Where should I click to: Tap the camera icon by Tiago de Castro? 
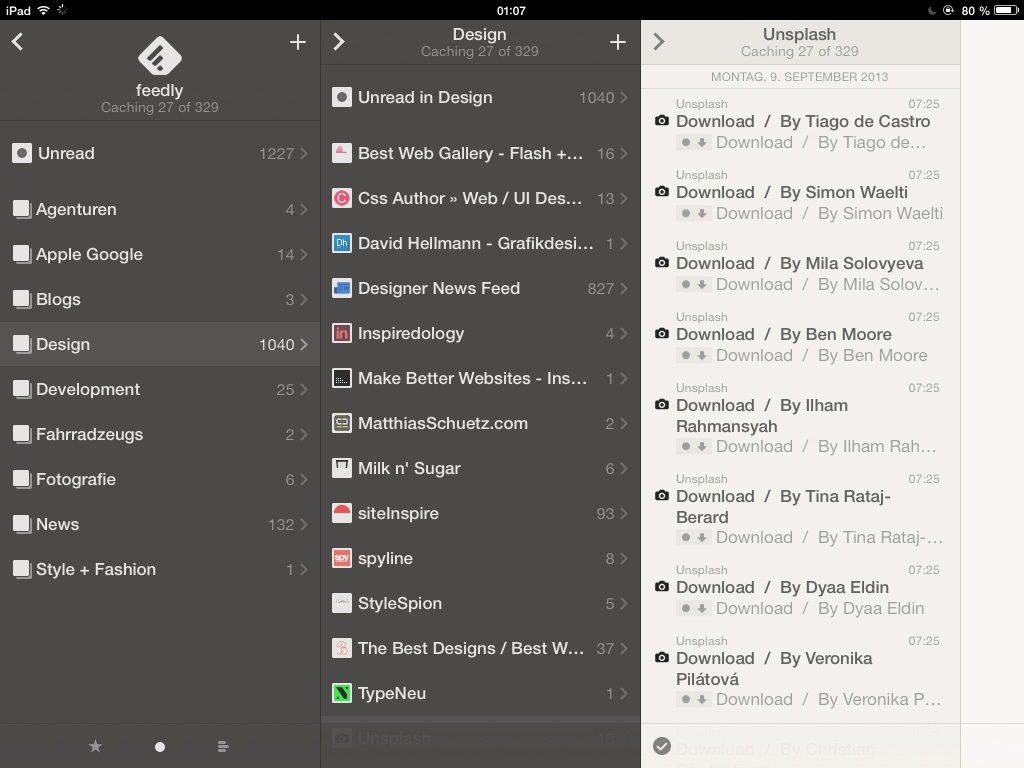662,121
